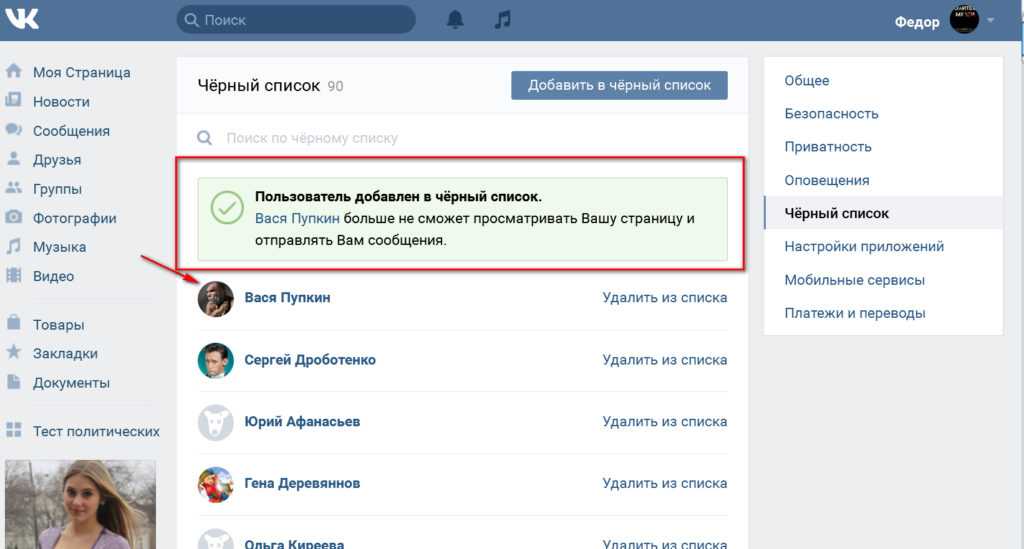Expand the profile dropdown arrow near Федор
The image size is (1024, 549).
pyautogui.click(x=991, y=20)
